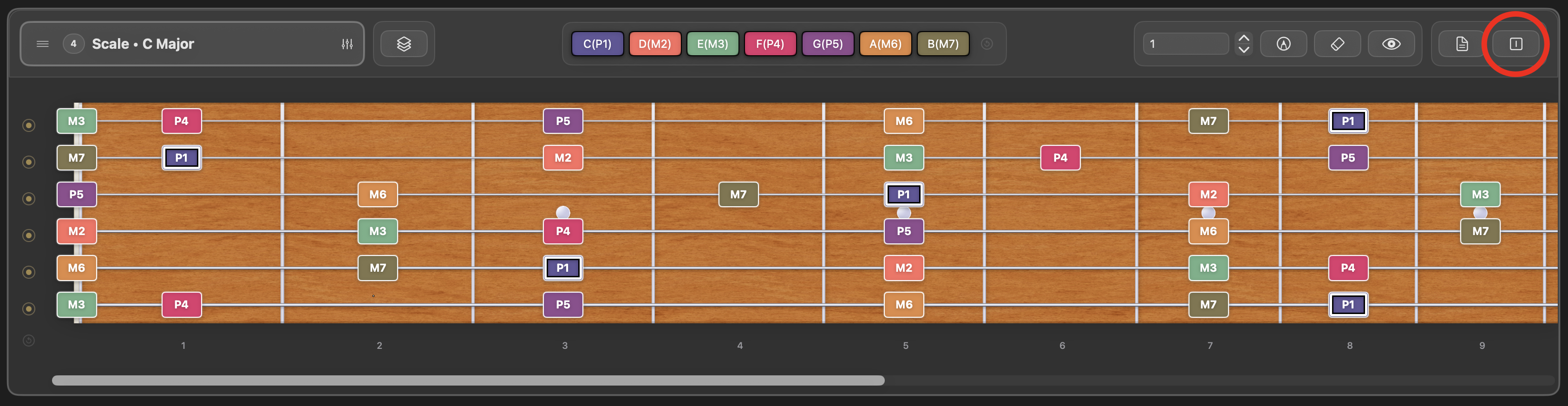
Task: Click the M3 marker at fret 7
Action: [x=1208, y=268]
